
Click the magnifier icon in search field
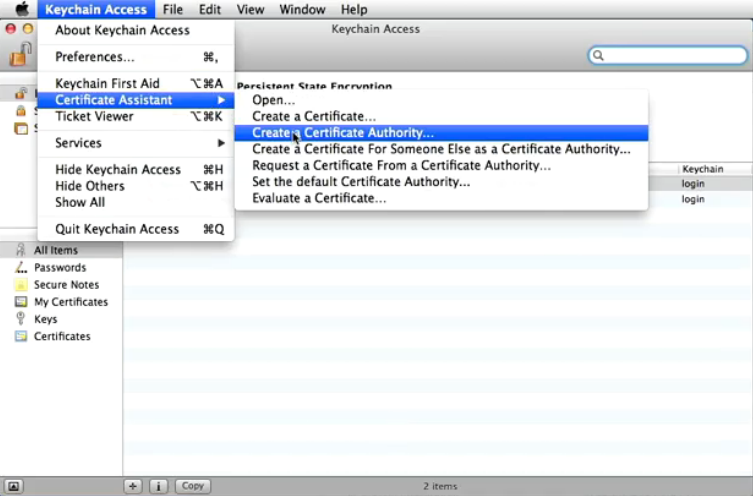click(598, 55)
